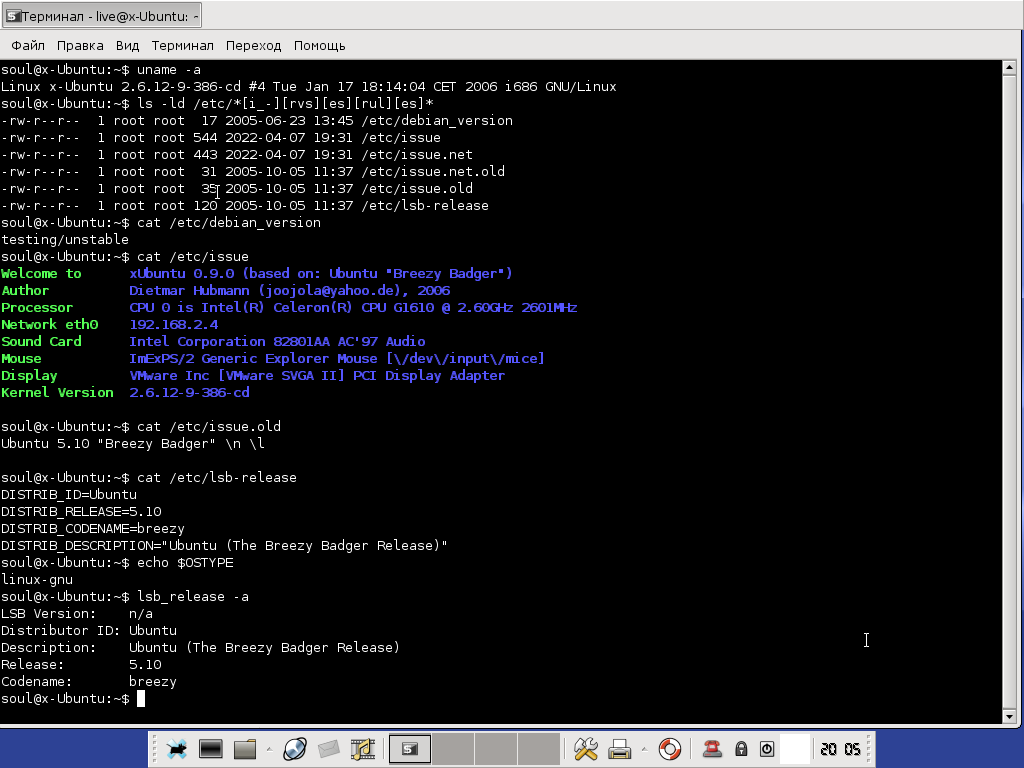Click the 'Distributor ID: Ubuntu' line
The width and height of the screenshot is (1024, 768).
point(89,630)
